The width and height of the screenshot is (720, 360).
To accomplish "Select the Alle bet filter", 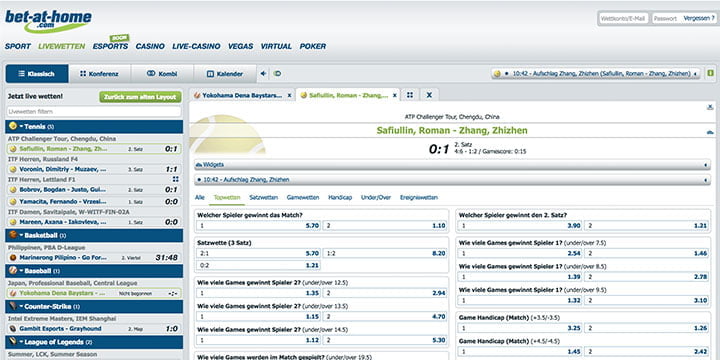I will click(199, 197).
